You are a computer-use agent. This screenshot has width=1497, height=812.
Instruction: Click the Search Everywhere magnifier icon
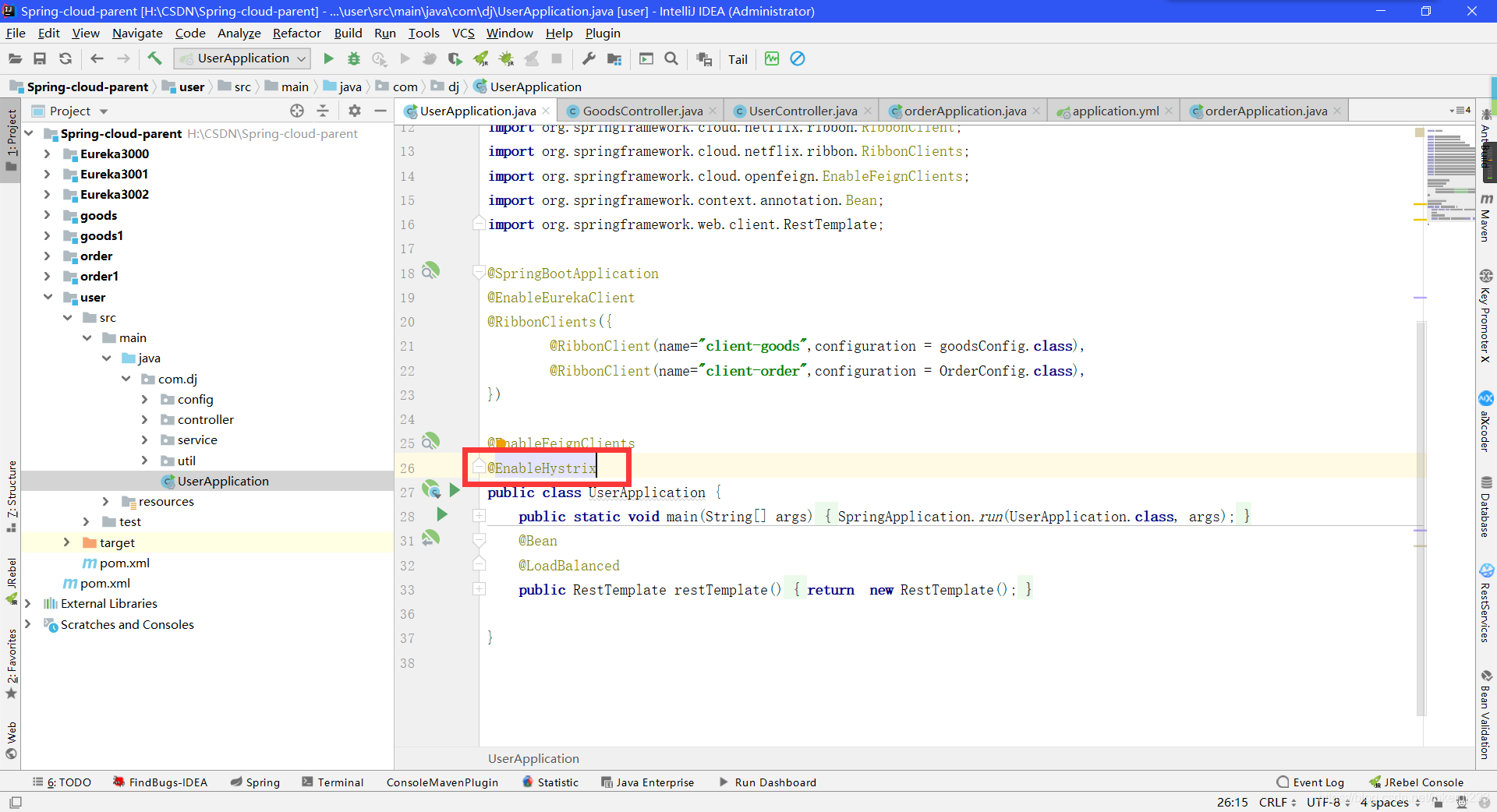671,58
